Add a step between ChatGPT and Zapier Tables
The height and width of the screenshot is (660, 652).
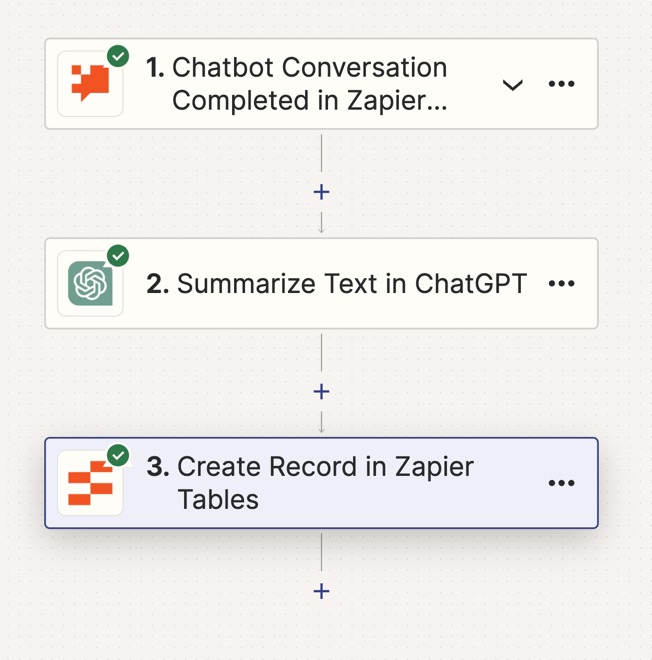click(x=321, y=392)
